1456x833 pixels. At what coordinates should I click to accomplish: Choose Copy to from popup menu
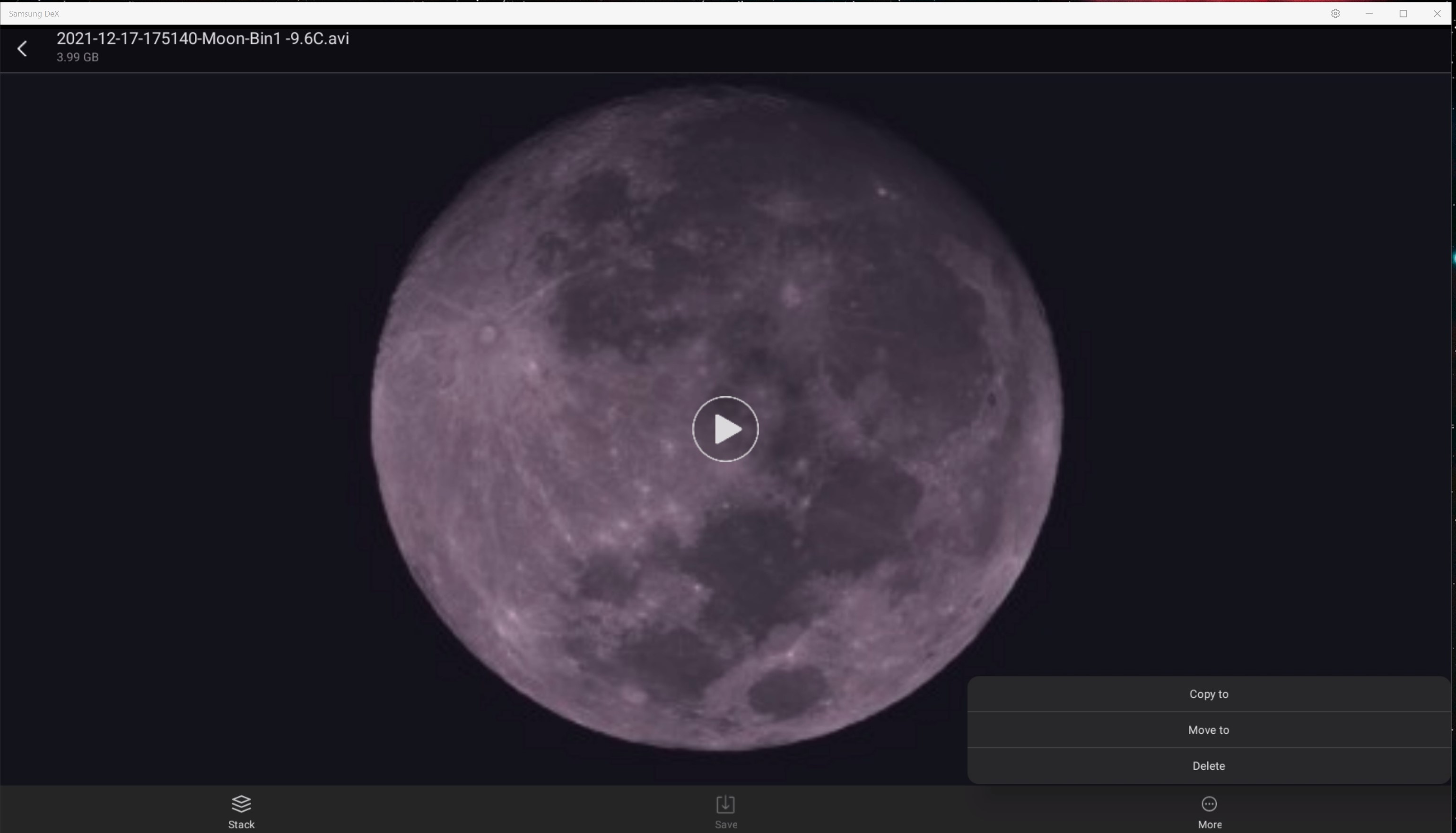1208,694
